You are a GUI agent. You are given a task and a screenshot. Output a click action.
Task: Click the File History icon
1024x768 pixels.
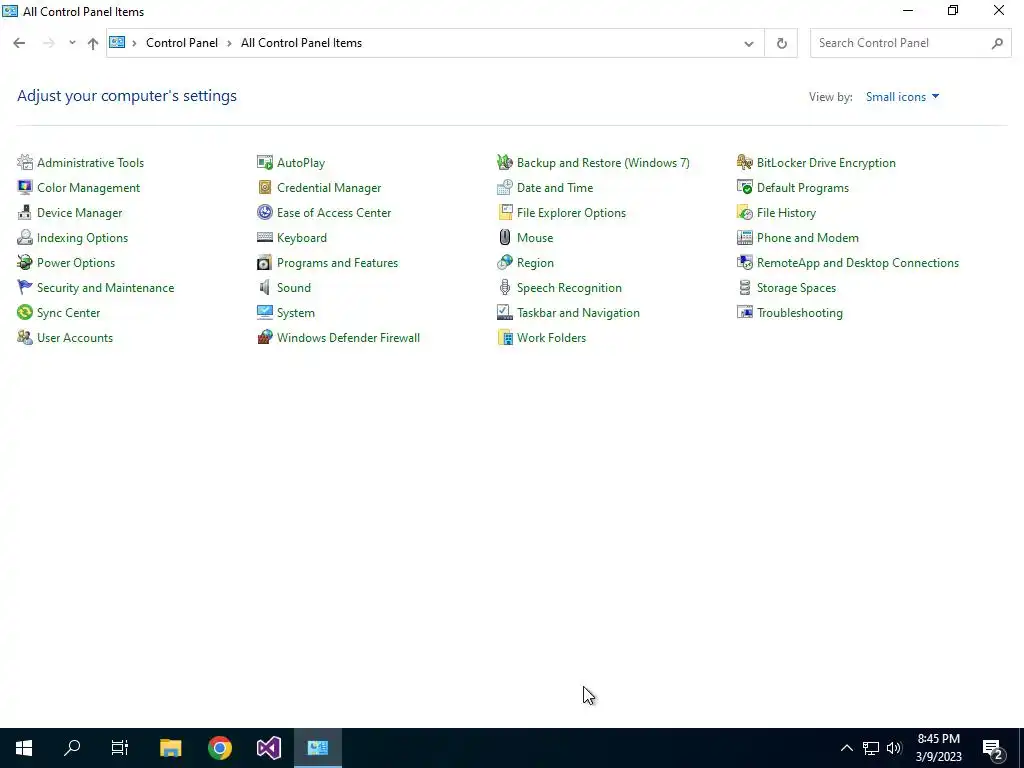pos(744,212)
